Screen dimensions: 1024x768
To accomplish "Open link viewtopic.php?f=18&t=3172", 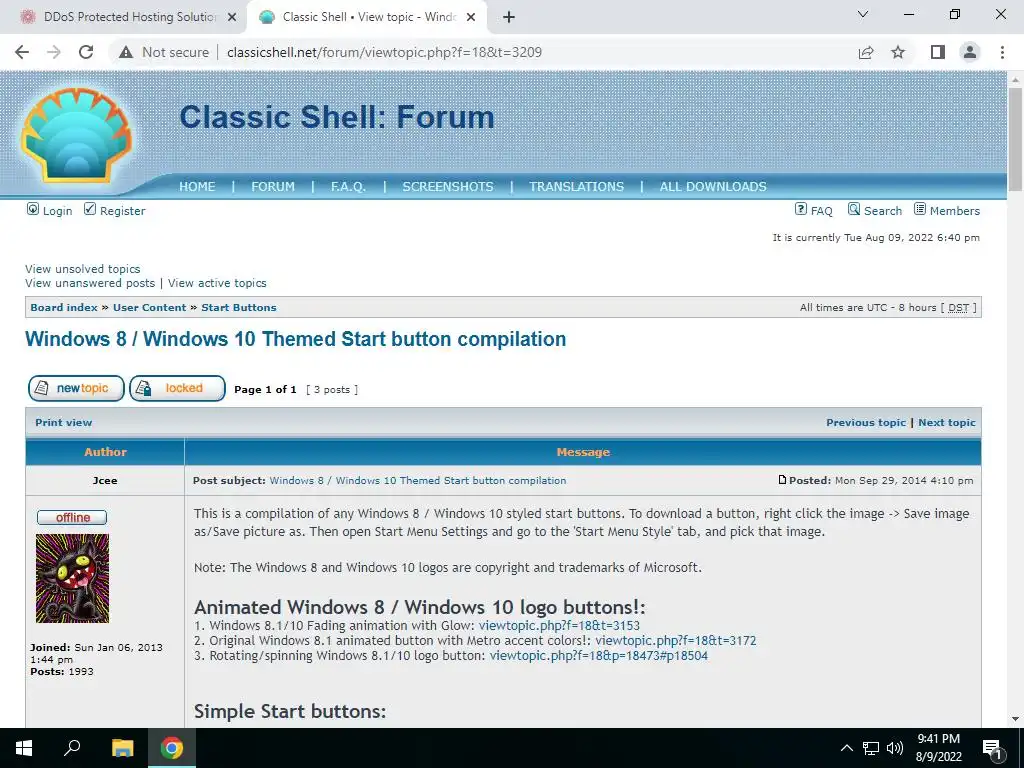I will pos(676,641).
